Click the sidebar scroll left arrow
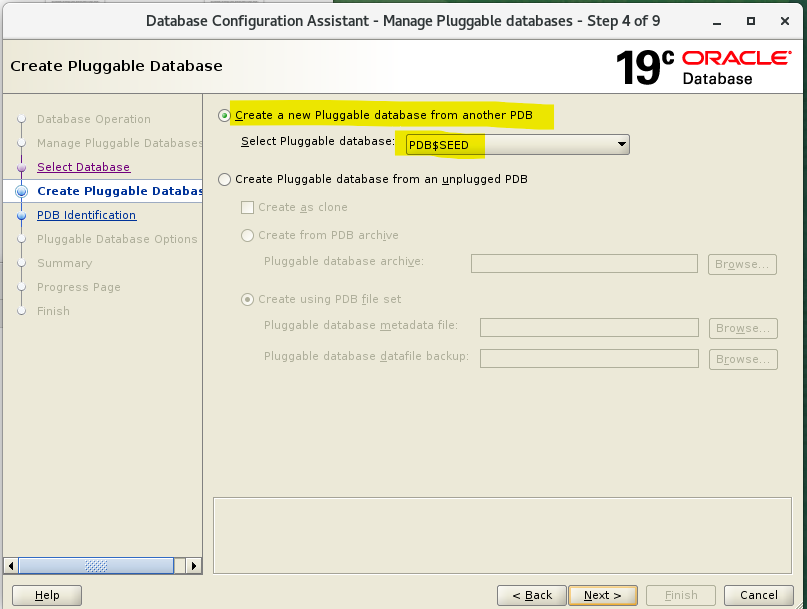807x609 pixels. (11, 566)
